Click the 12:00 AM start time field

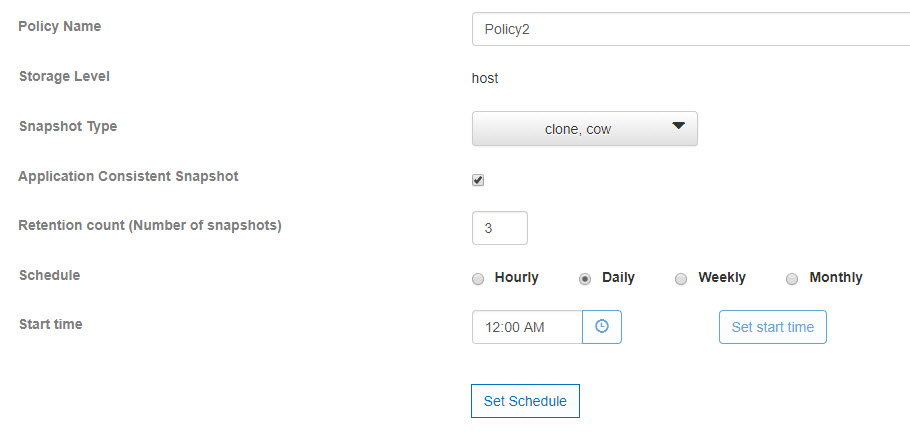coord(527,327)
